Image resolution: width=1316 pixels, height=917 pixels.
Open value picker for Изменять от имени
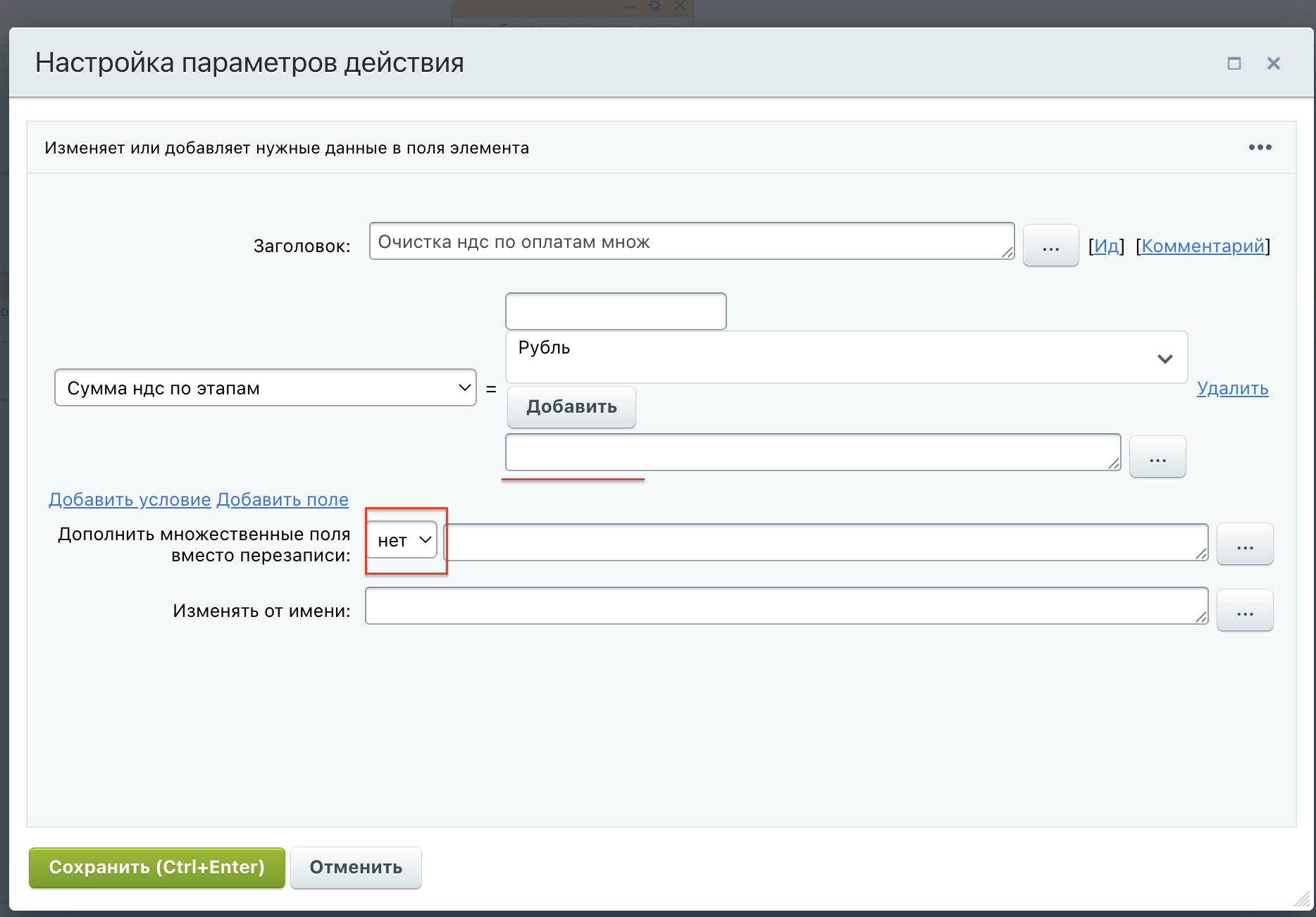point(1244,611)
